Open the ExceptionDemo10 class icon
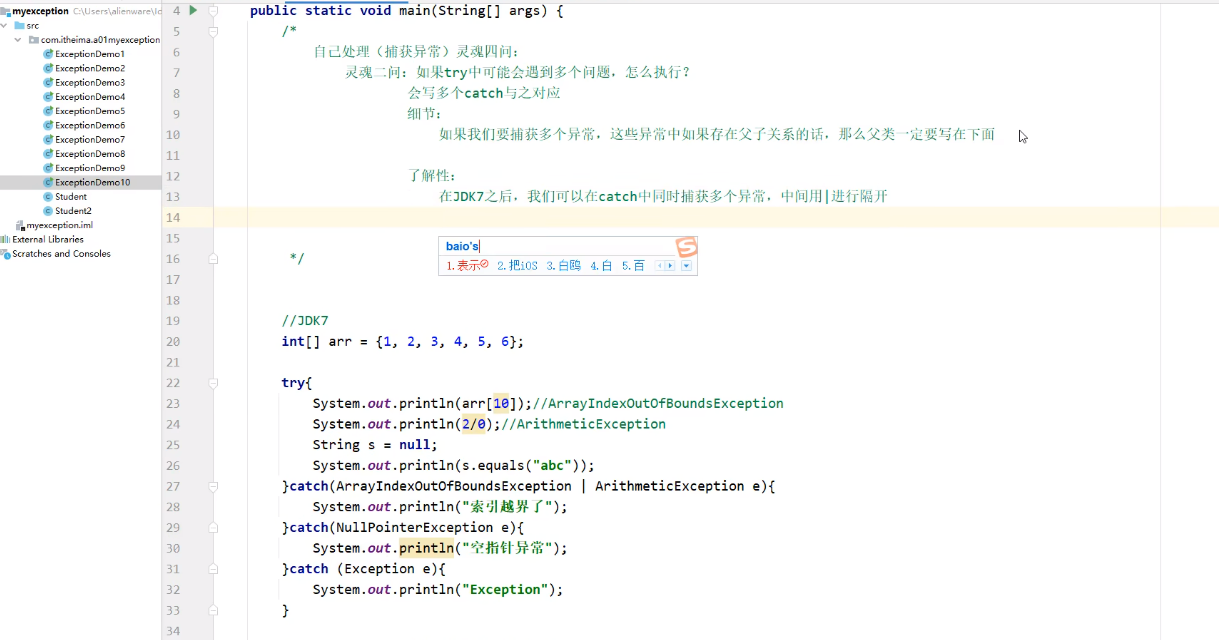 (48, 183)
